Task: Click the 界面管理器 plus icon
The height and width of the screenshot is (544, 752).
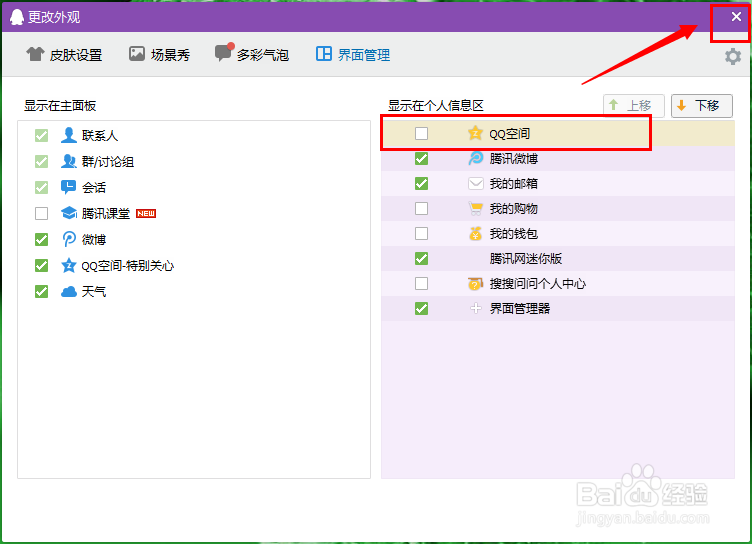Action: [x=475, y=308]
